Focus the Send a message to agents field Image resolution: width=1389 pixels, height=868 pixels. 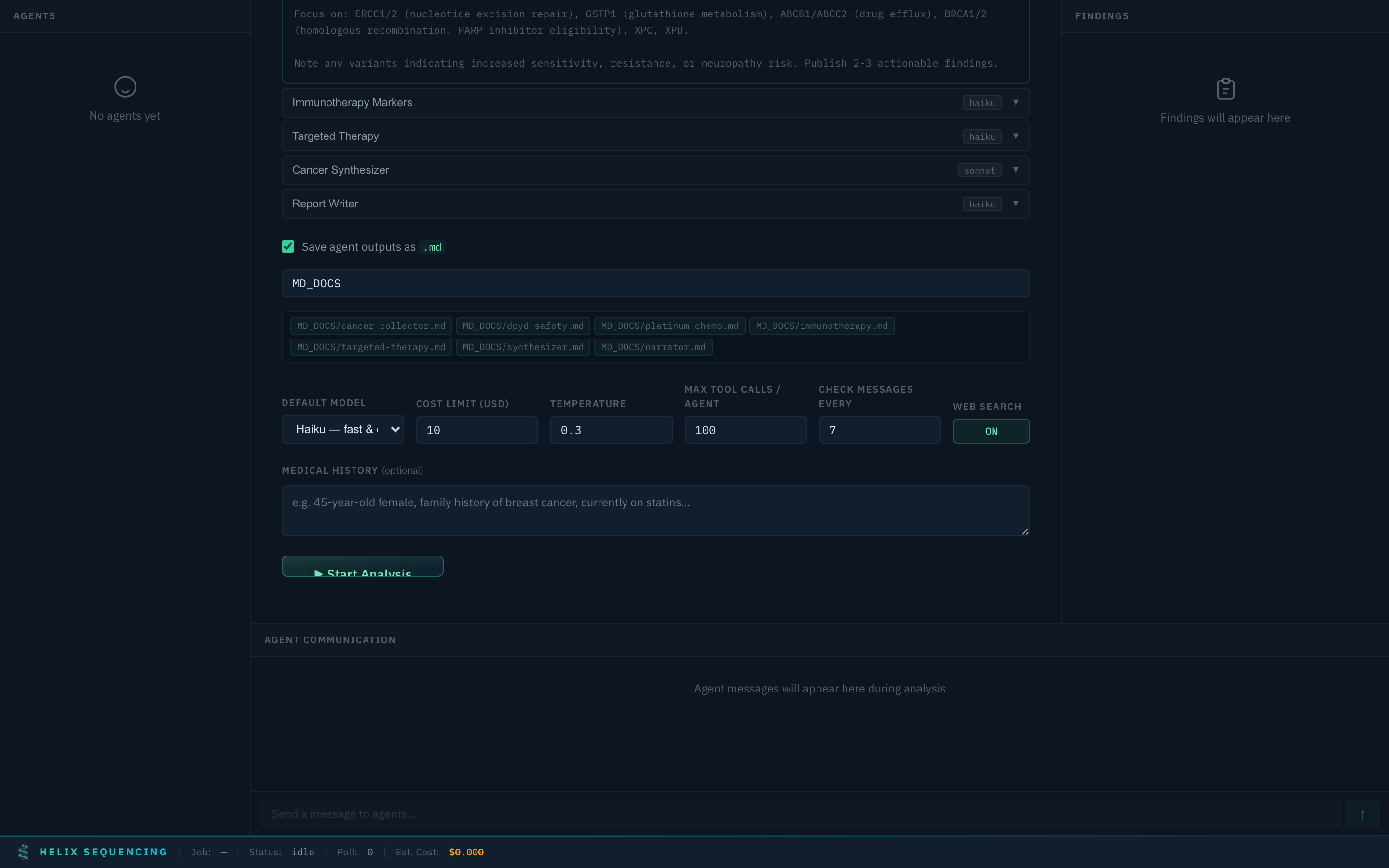coord(800,814)
